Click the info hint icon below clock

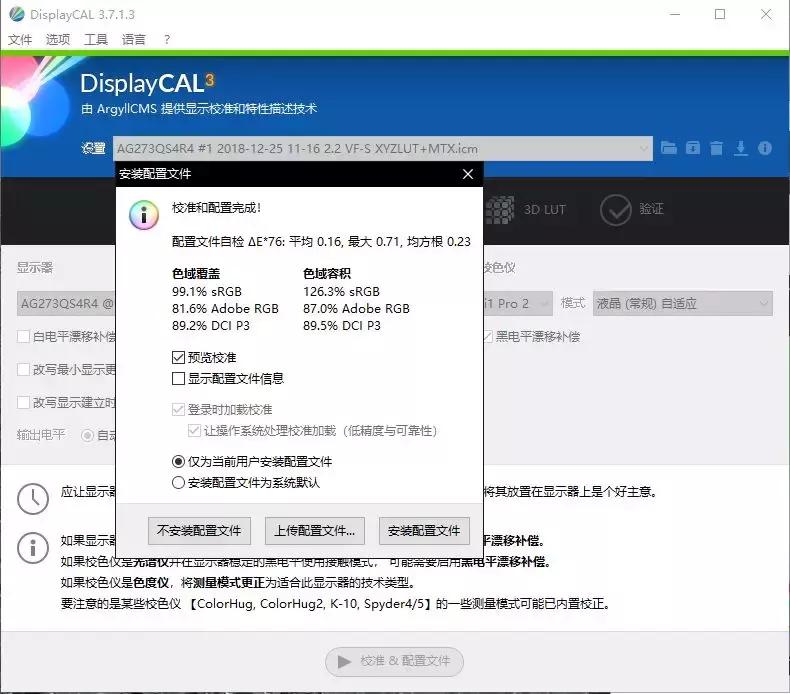tap(33, 547)
